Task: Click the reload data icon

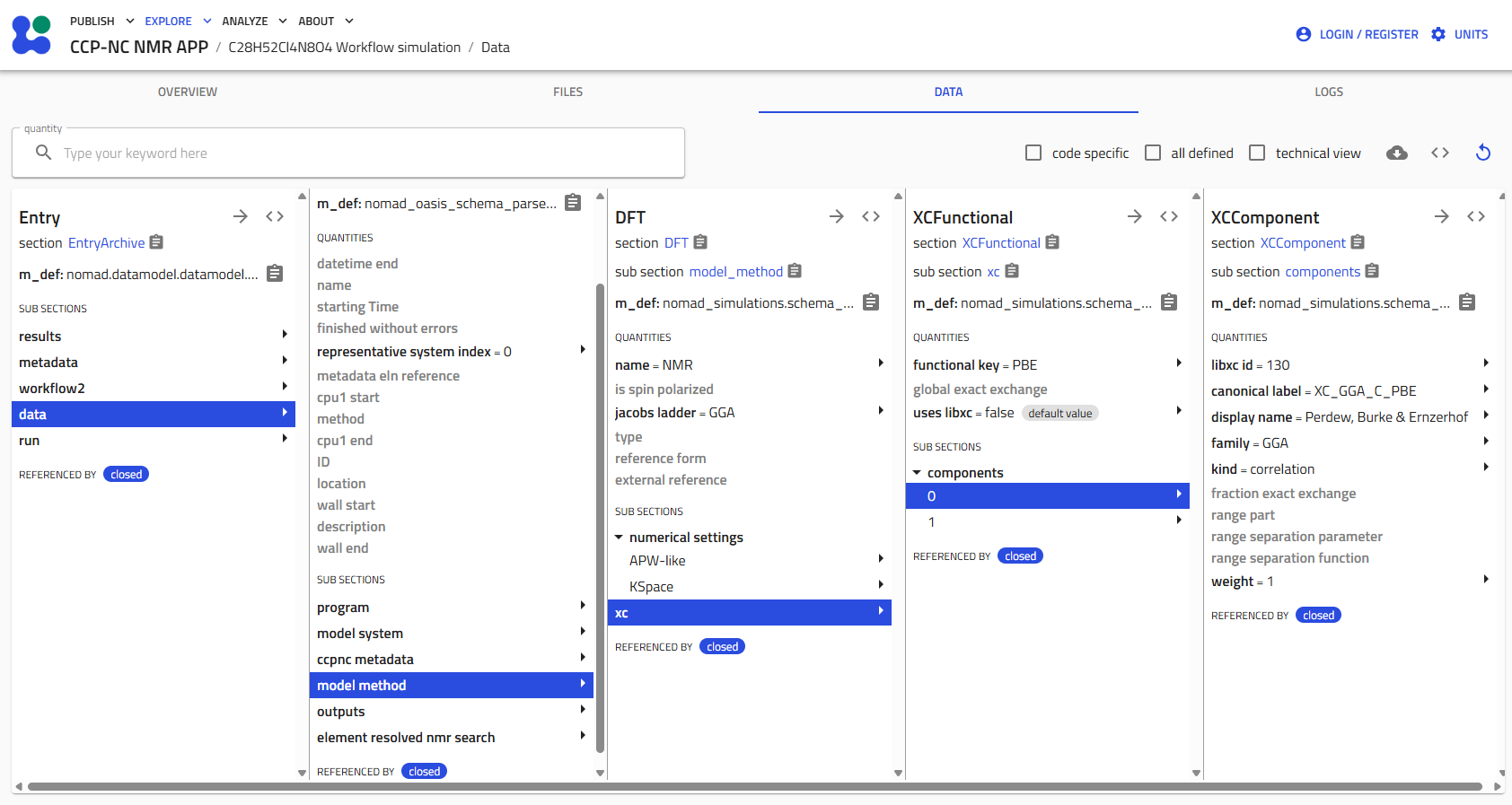Action: pyautogui.click(x=1483, y=153)
